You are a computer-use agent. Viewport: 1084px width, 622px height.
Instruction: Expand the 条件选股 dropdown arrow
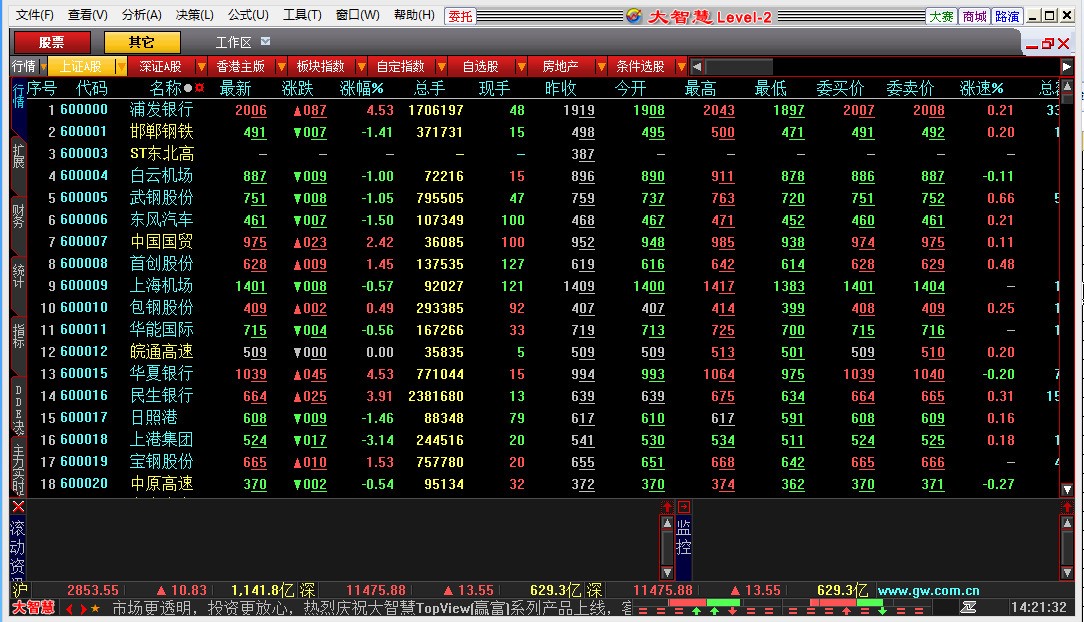(681, 67)
